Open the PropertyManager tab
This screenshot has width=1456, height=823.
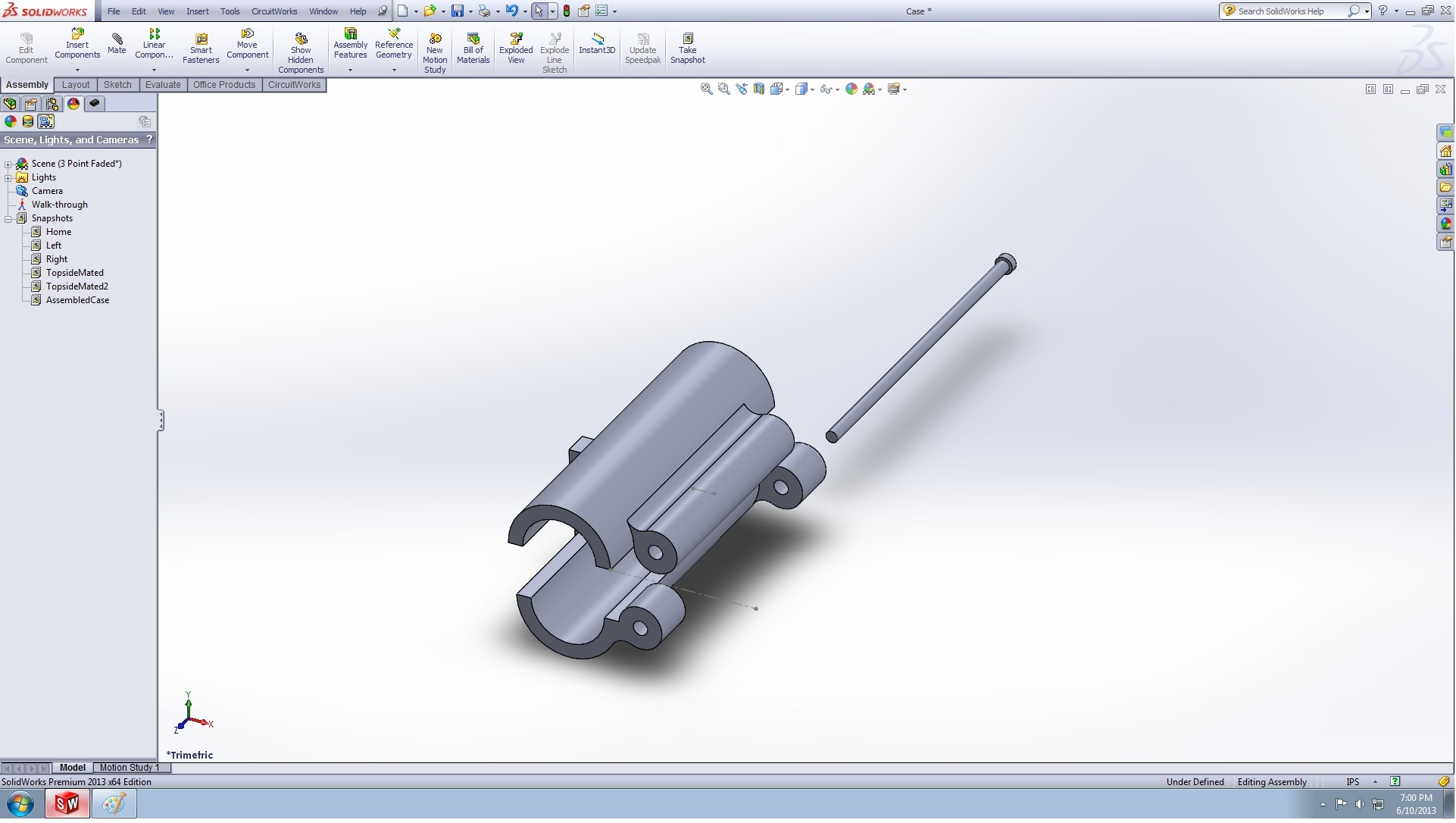31,104
